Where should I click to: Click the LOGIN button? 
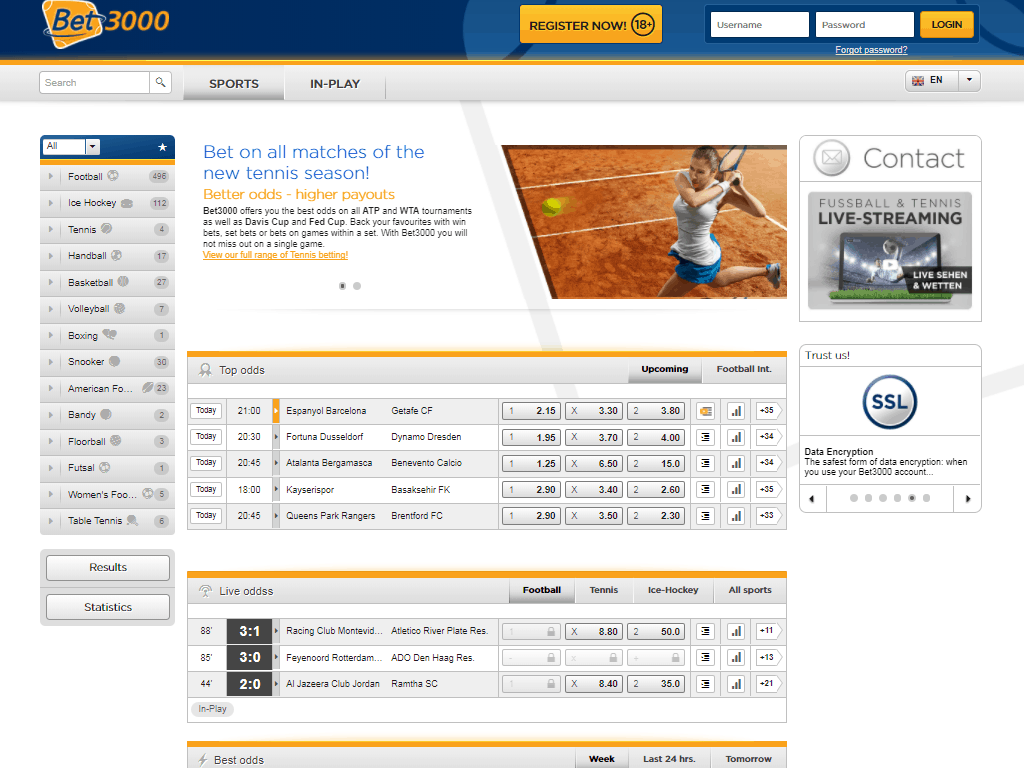coord(946,25)
